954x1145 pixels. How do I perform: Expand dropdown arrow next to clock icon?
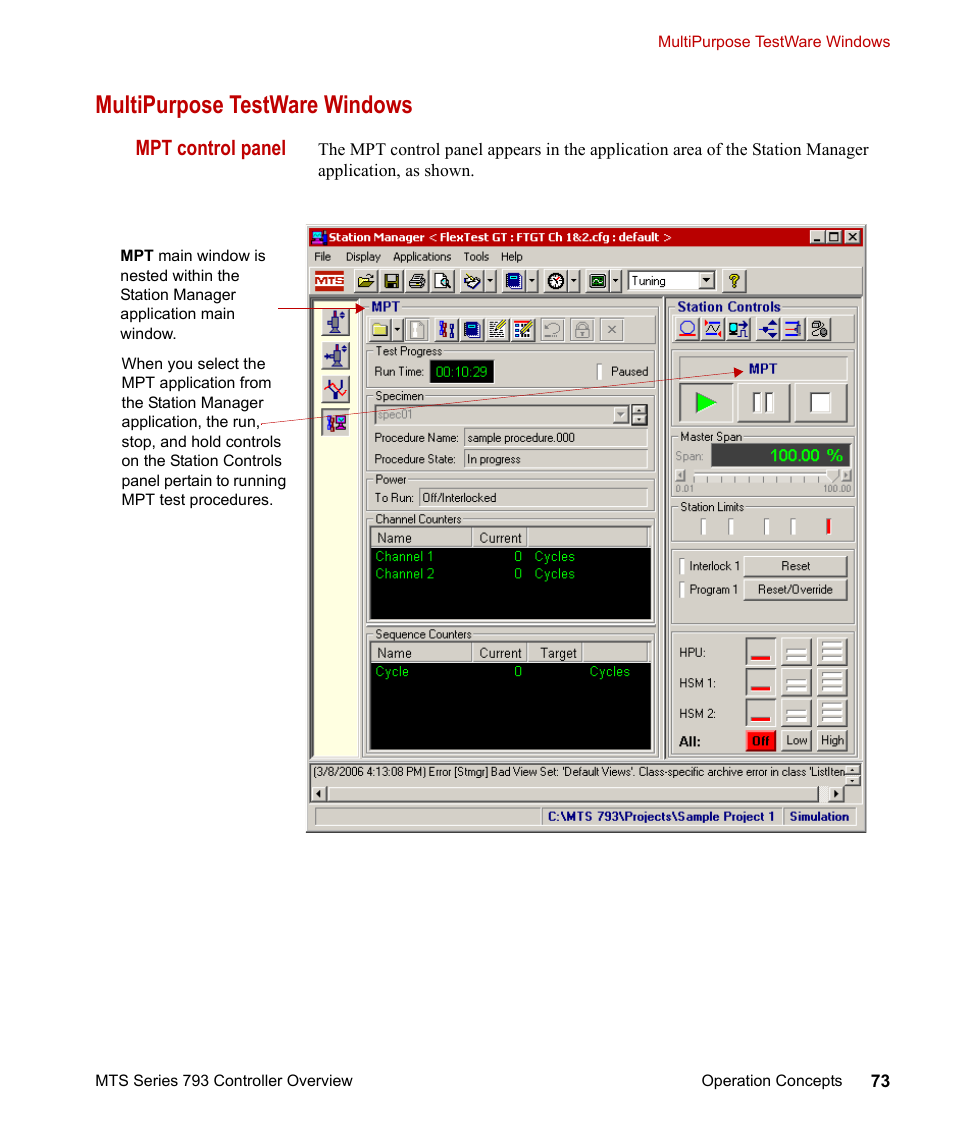573,281
